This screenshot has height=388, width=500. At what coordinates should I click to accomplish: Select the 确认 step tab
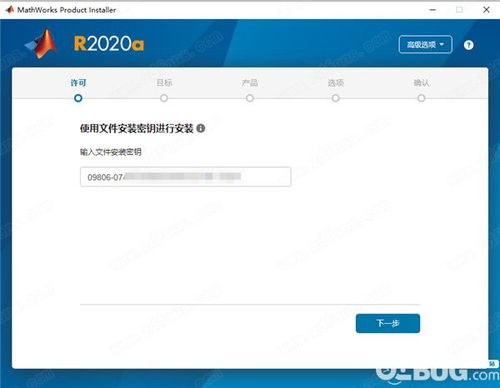[421, 83]
